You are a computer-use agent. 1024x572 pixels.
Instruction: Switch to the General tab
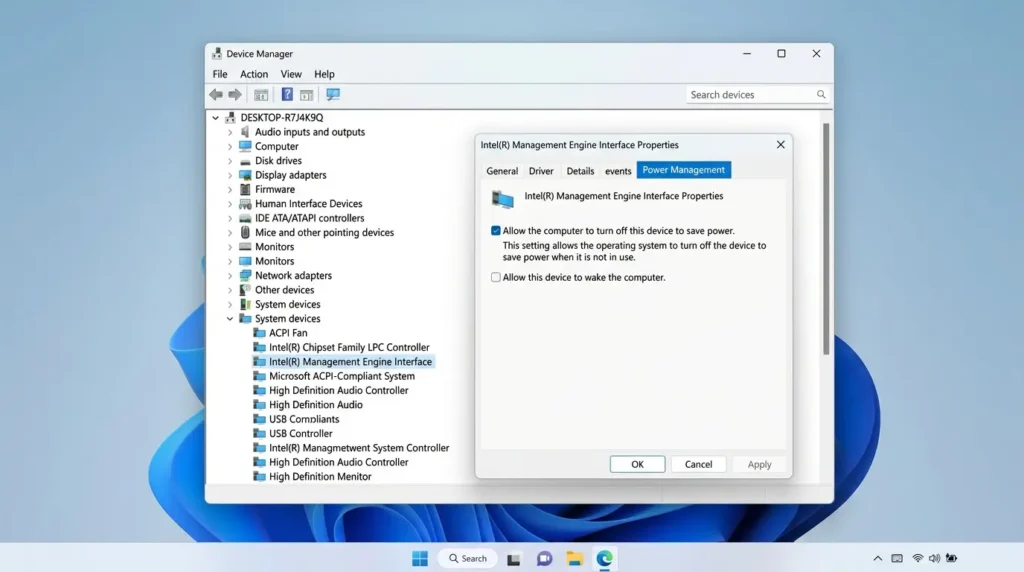(502, 171)
